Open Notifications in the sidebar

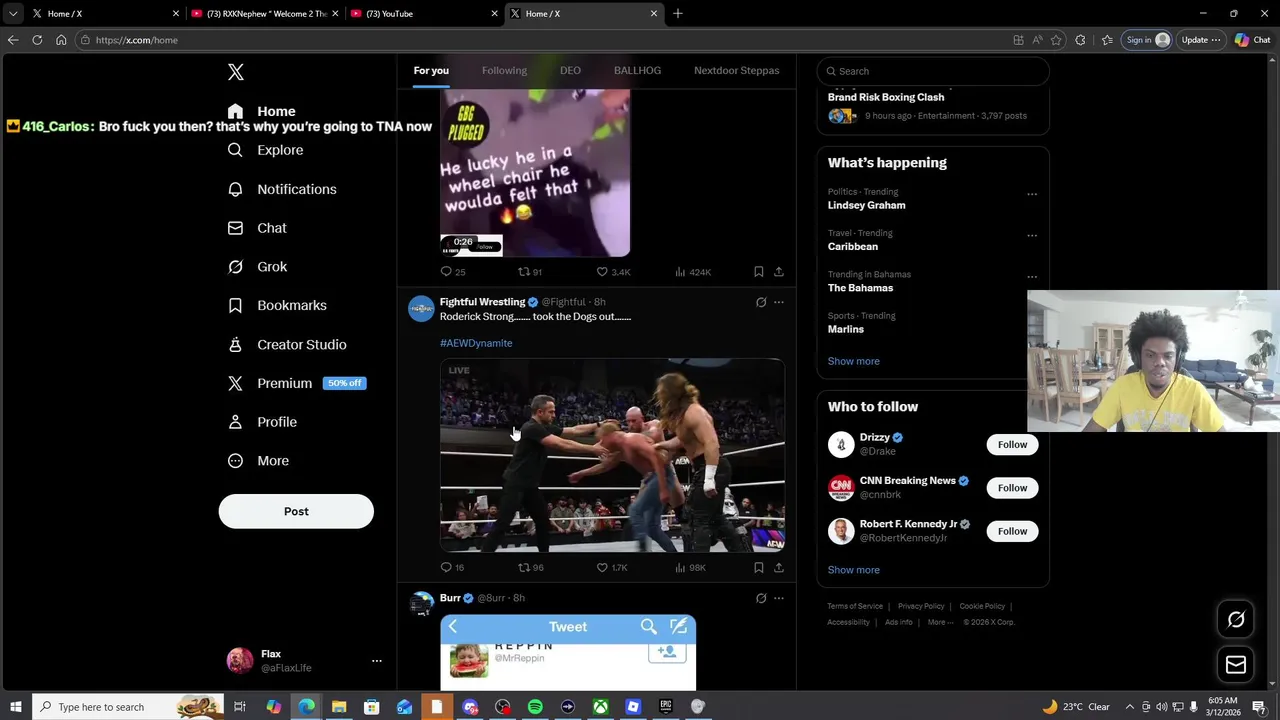[282, 189]
